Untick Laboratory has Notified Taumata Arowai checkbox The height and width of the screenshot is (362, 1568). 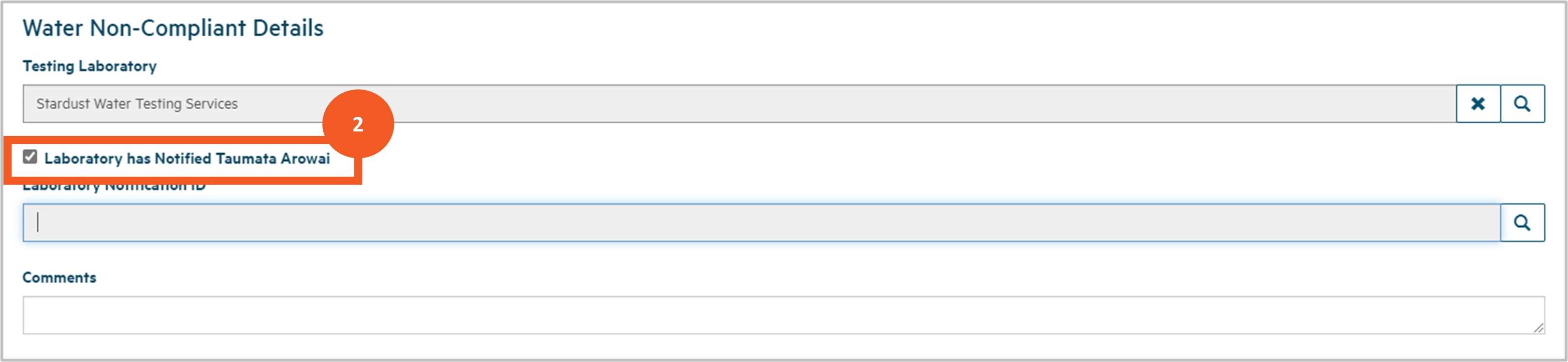click(30, 157)
